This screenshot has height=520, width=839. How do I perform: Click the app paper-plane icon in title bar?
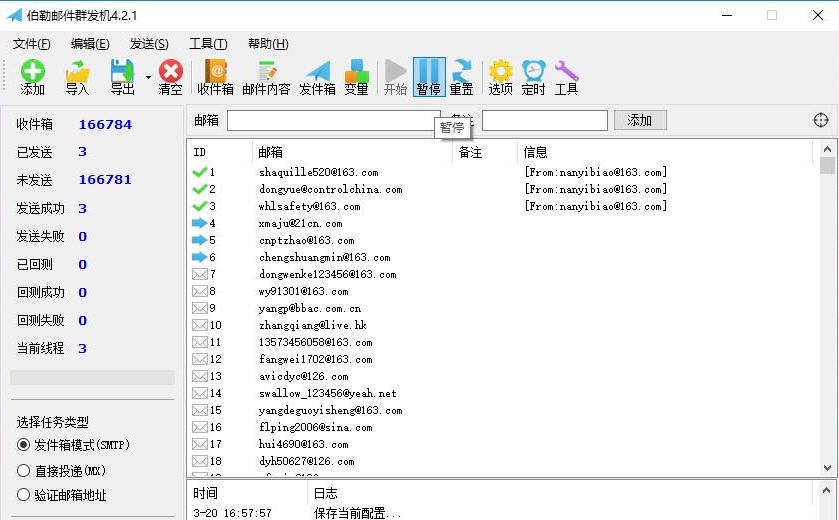point(14,16)
